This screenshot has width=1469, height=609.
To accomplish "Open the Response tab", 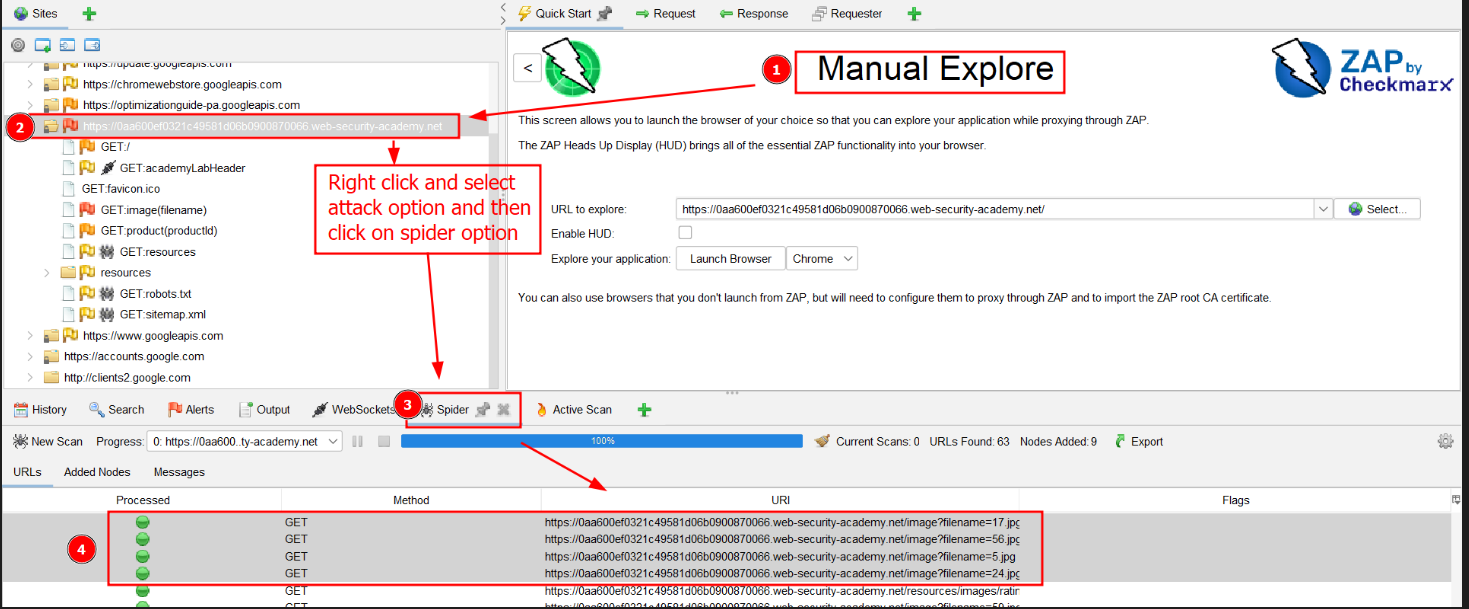I will [753, 14].
